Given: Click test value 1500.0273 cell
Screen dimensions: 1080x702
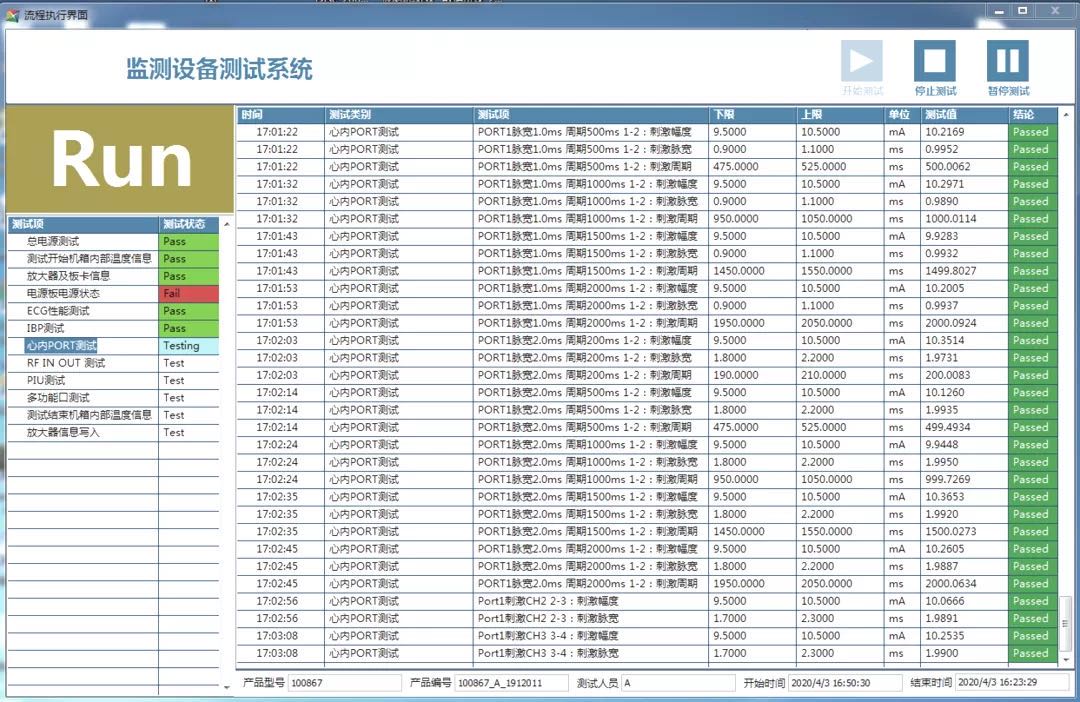Looking at the screenshot, I should point(964,531).
